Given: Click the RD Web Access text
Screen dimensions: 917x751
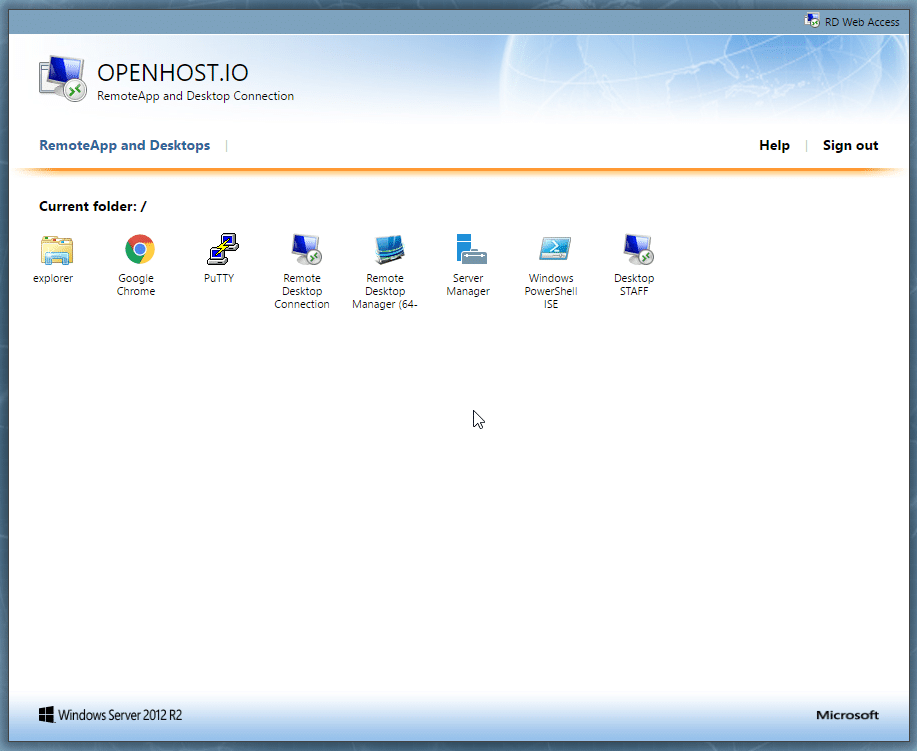Looking at the screenshot, I should tap(862, 22).
